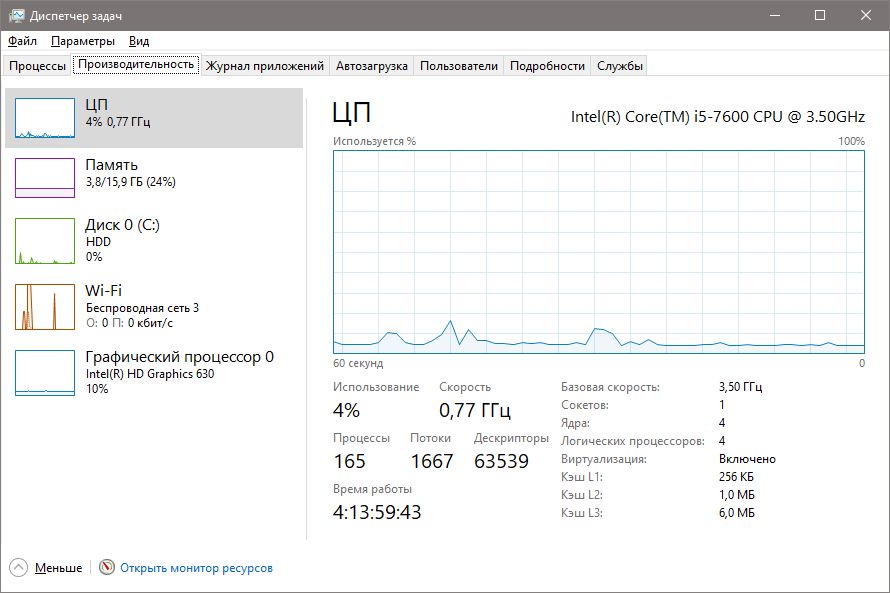The width and height of the screenshot is (890, 593).
Task: Switch to the Подробности tab
Action: tap(547, 66)
